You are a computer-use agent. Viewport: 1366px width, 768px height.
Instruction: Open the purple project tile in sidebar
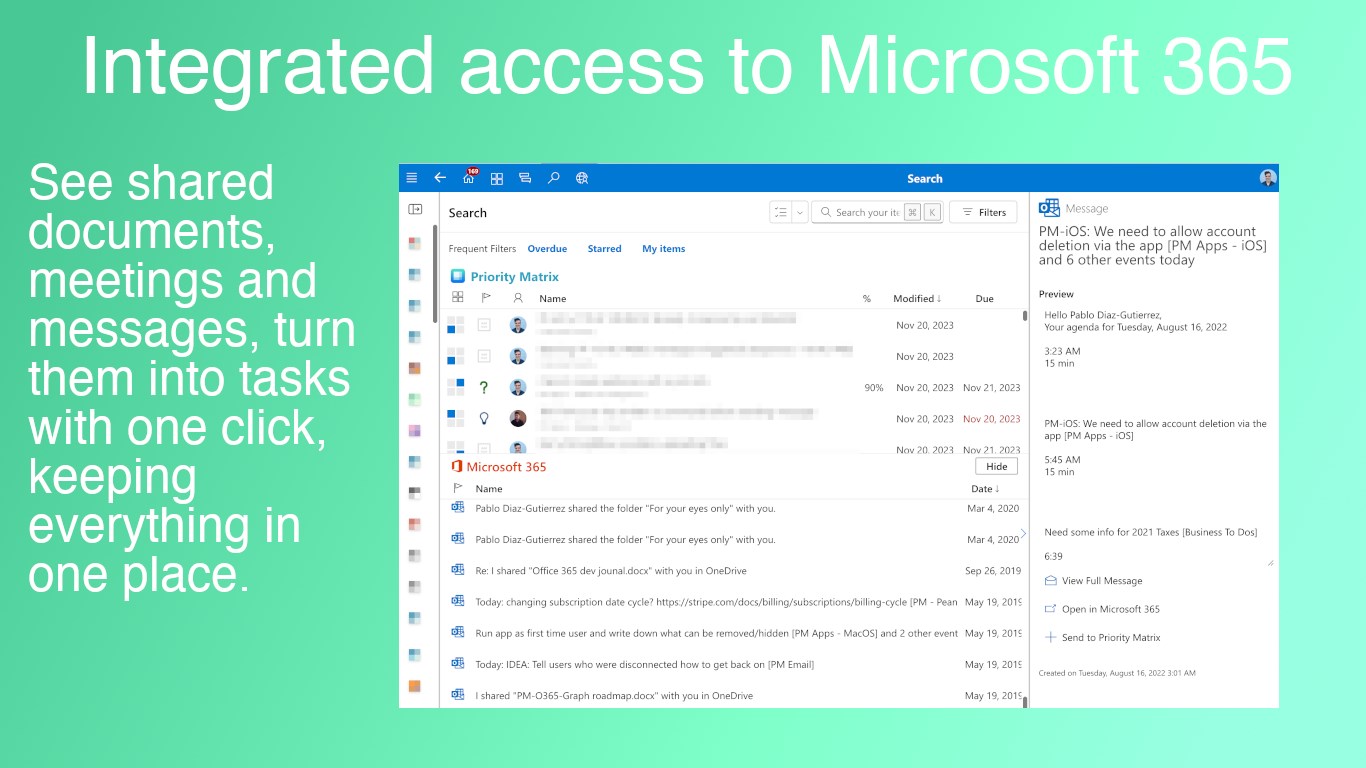coord(415,430)
